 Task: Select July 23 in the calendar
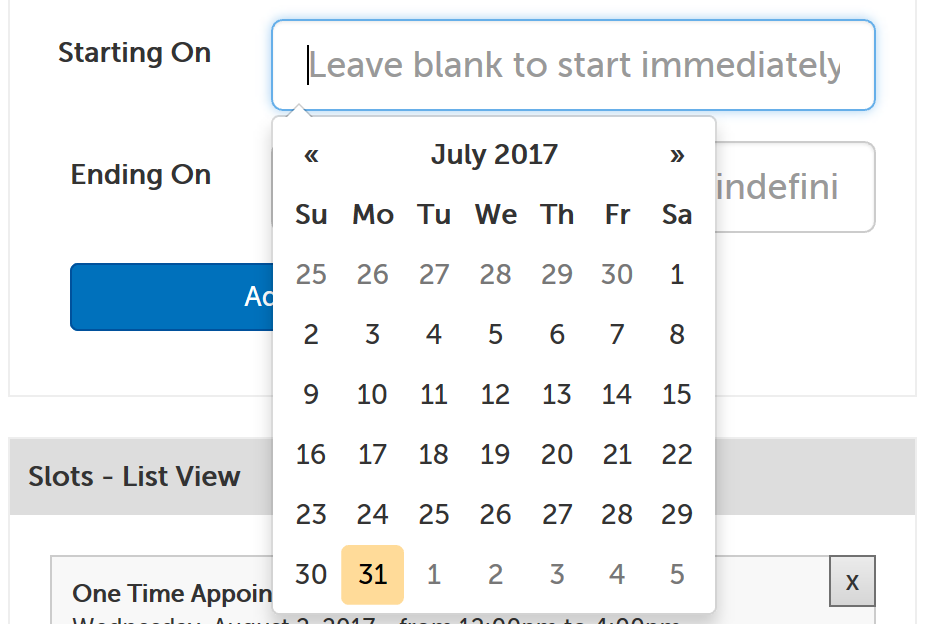[x=311, y=515]
